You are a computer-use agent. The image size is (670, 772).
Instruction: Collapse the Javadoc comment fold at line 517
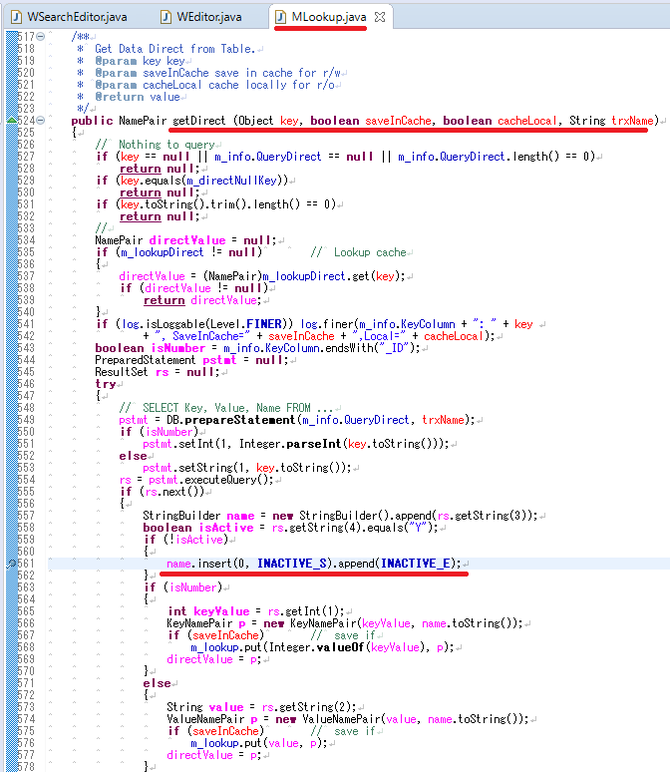41,36
